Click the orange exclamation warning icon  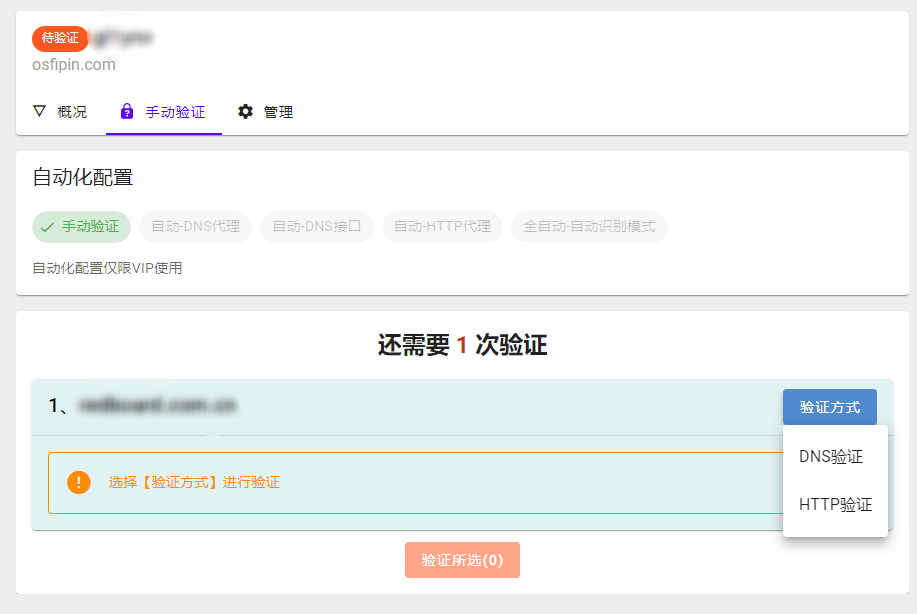pyautogui.click(x=78, y=482)
